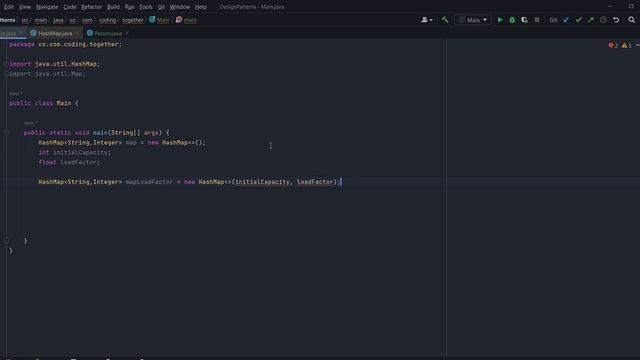Image resolution: width=640 pixels, height=360 pixels.
Task: Click the main method icon in breadcrumb
Action: (179, 20)
